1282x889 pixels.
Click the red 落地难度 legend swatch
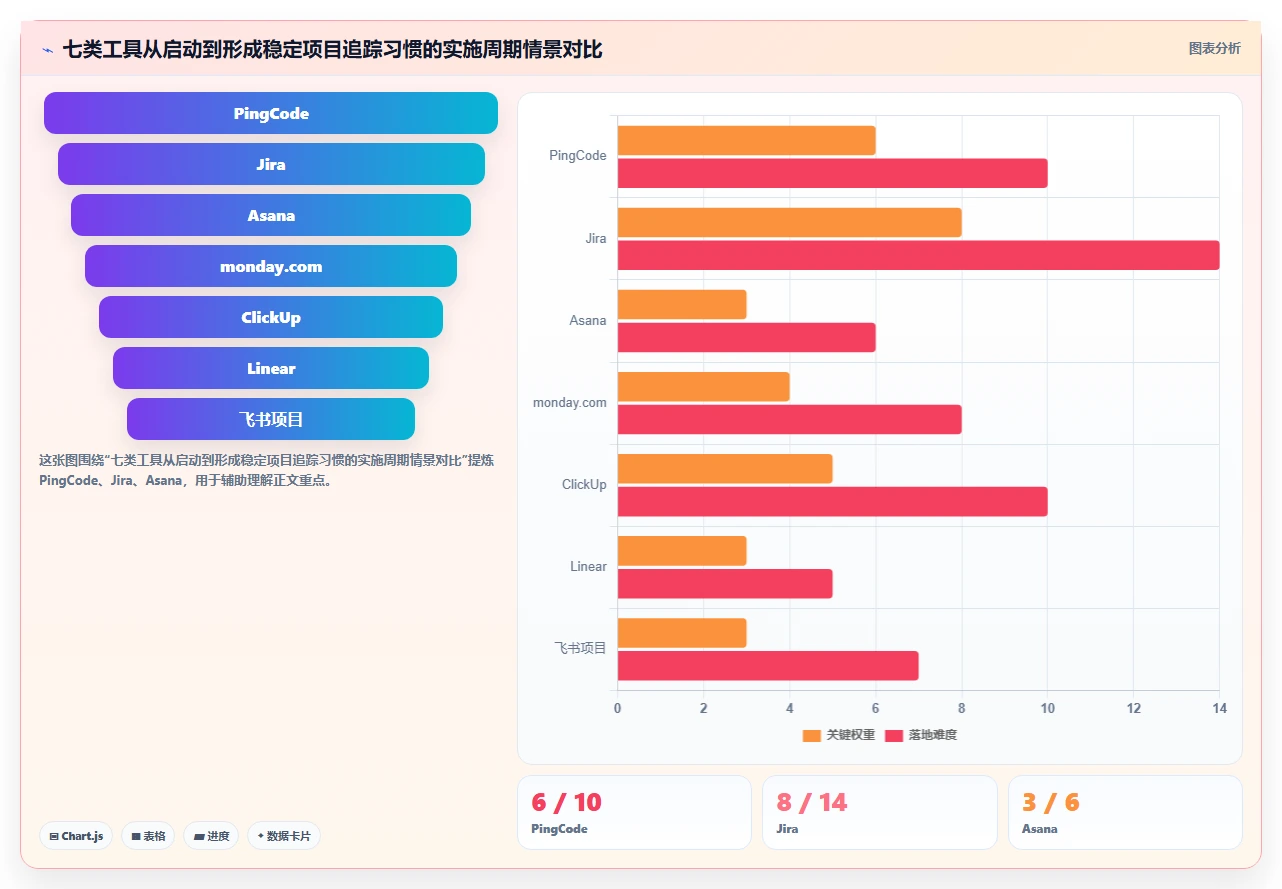pyautogui.click(x=894, y=735)
